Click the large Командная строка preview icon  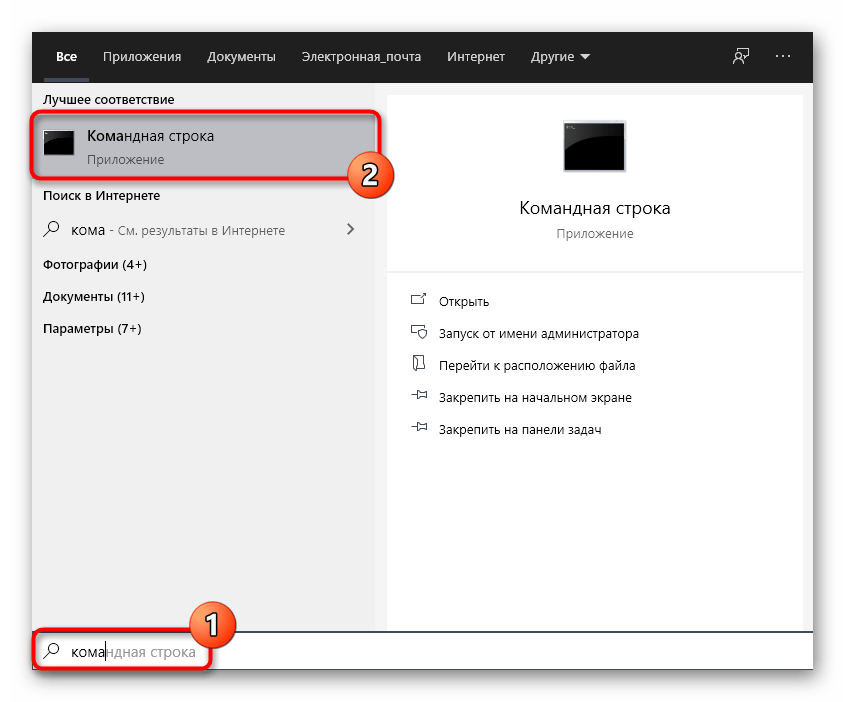click(x=594, y=148)
